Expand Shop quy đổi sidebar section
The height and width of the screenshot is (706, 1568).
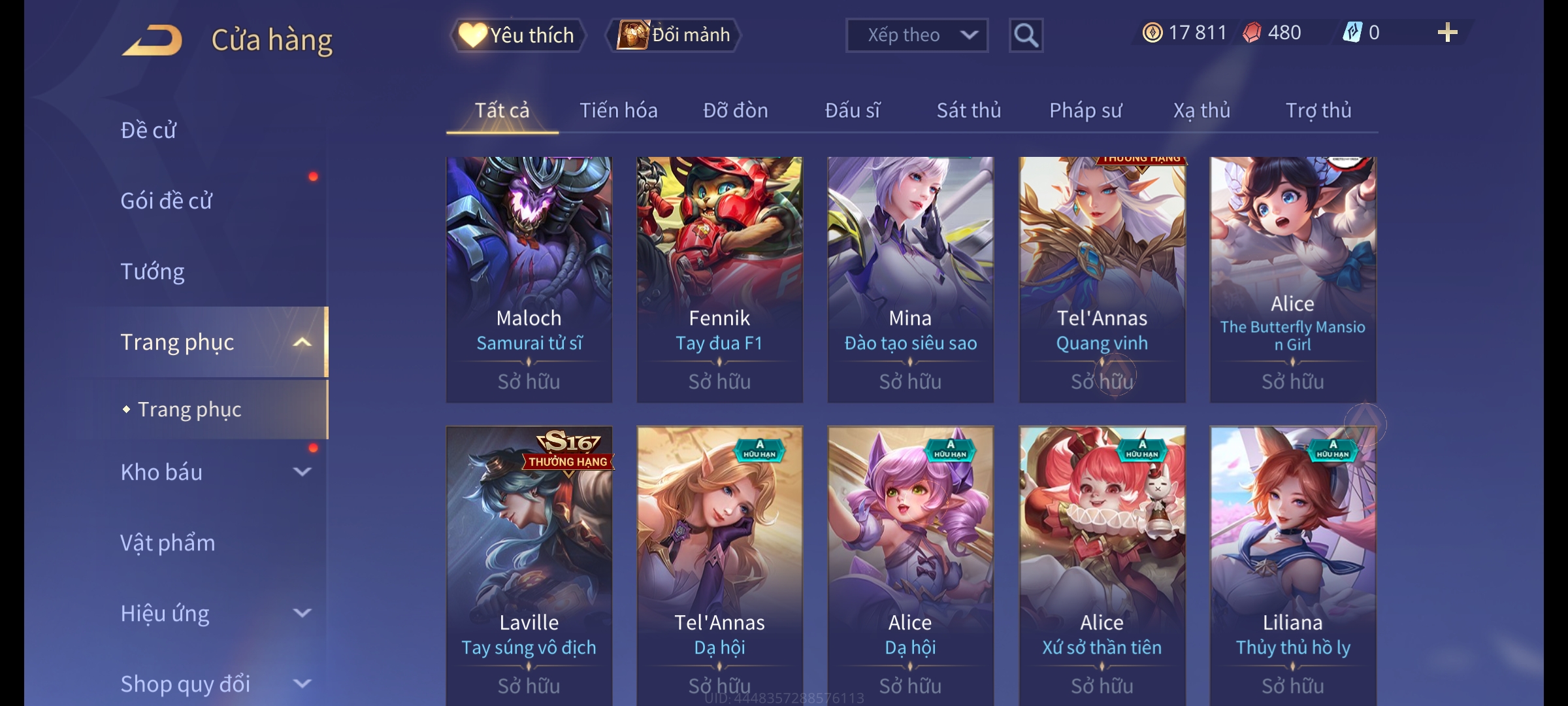(302, 684)
